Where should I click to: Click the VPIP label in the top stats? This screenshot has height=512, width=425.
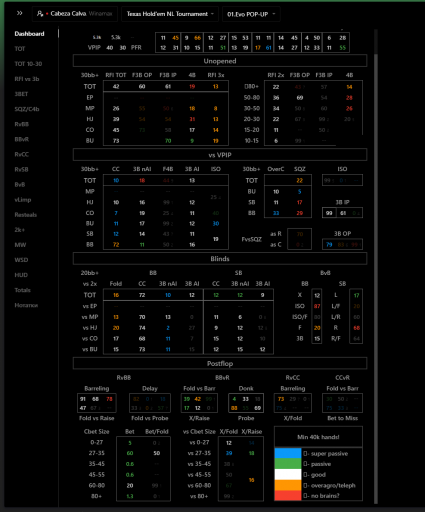coord(94,48)
